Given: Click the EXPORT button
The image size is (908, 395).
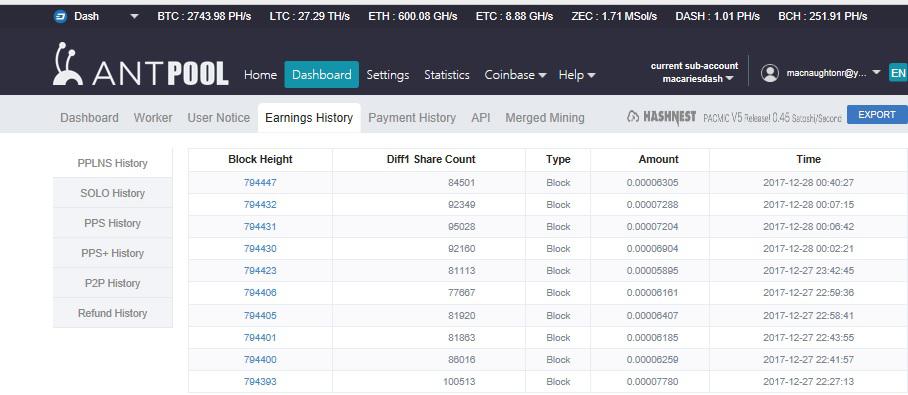Looking at the screenshot, I should (877, 115).
